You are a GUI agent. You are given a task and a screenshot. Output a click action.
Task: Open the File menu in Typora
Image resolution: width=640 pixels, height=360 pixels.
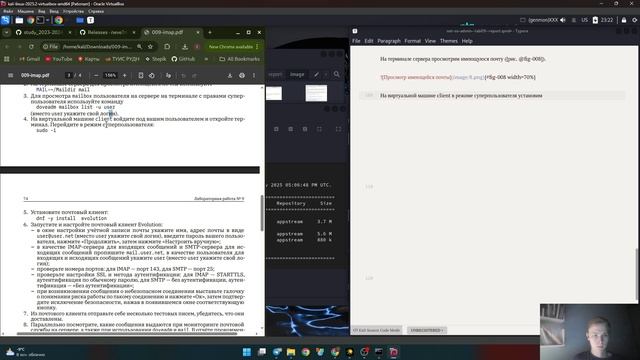(x=356, y=41)
